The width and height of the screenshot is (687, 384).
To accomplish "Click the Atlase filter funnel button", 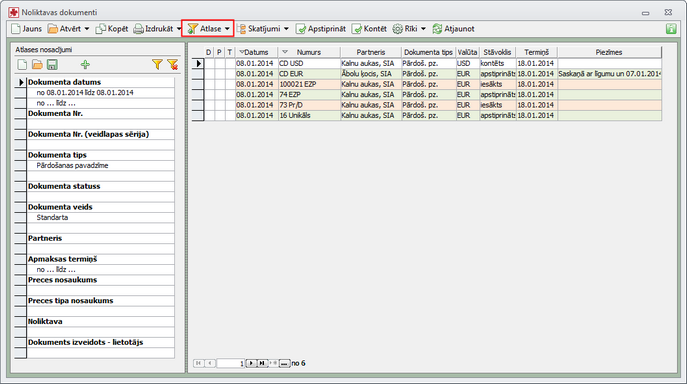I will pos(205,29).
